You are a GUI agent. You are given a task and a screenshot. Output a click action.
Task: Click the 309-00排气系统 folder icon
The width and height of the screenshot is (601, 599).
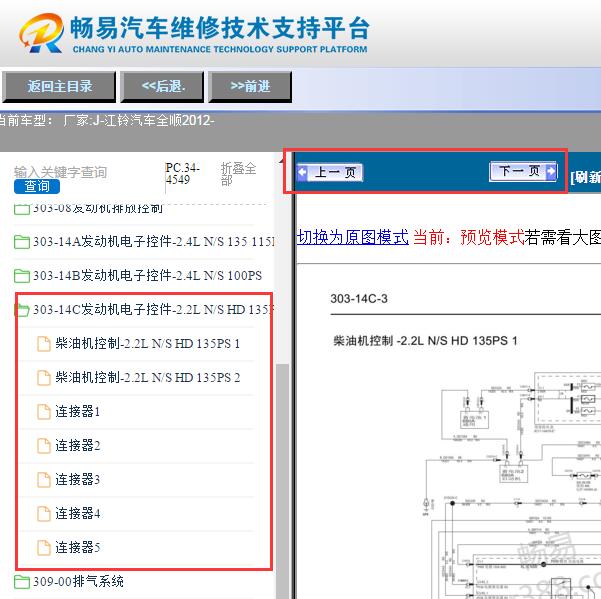click(21, 582)
